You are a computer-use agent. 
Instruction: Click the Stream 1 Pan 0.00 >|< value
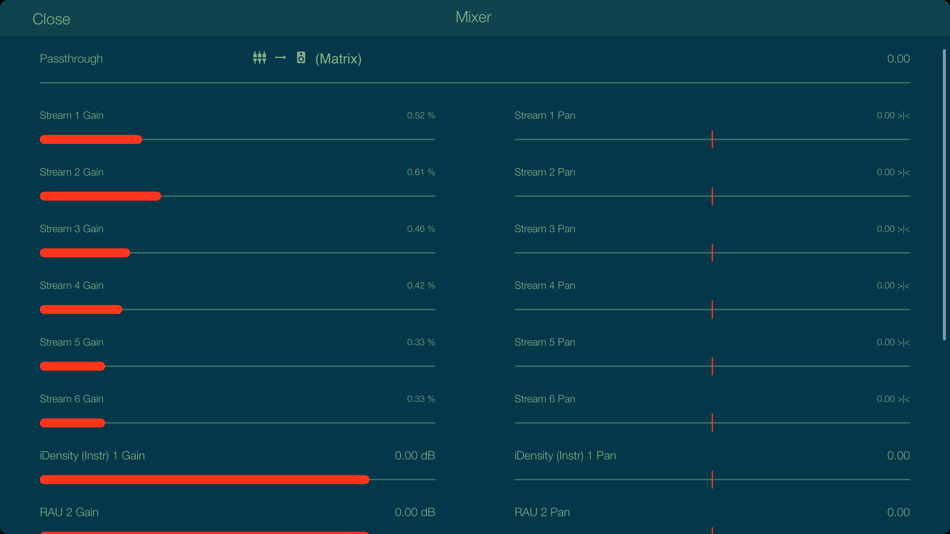[x=892, y=115]
